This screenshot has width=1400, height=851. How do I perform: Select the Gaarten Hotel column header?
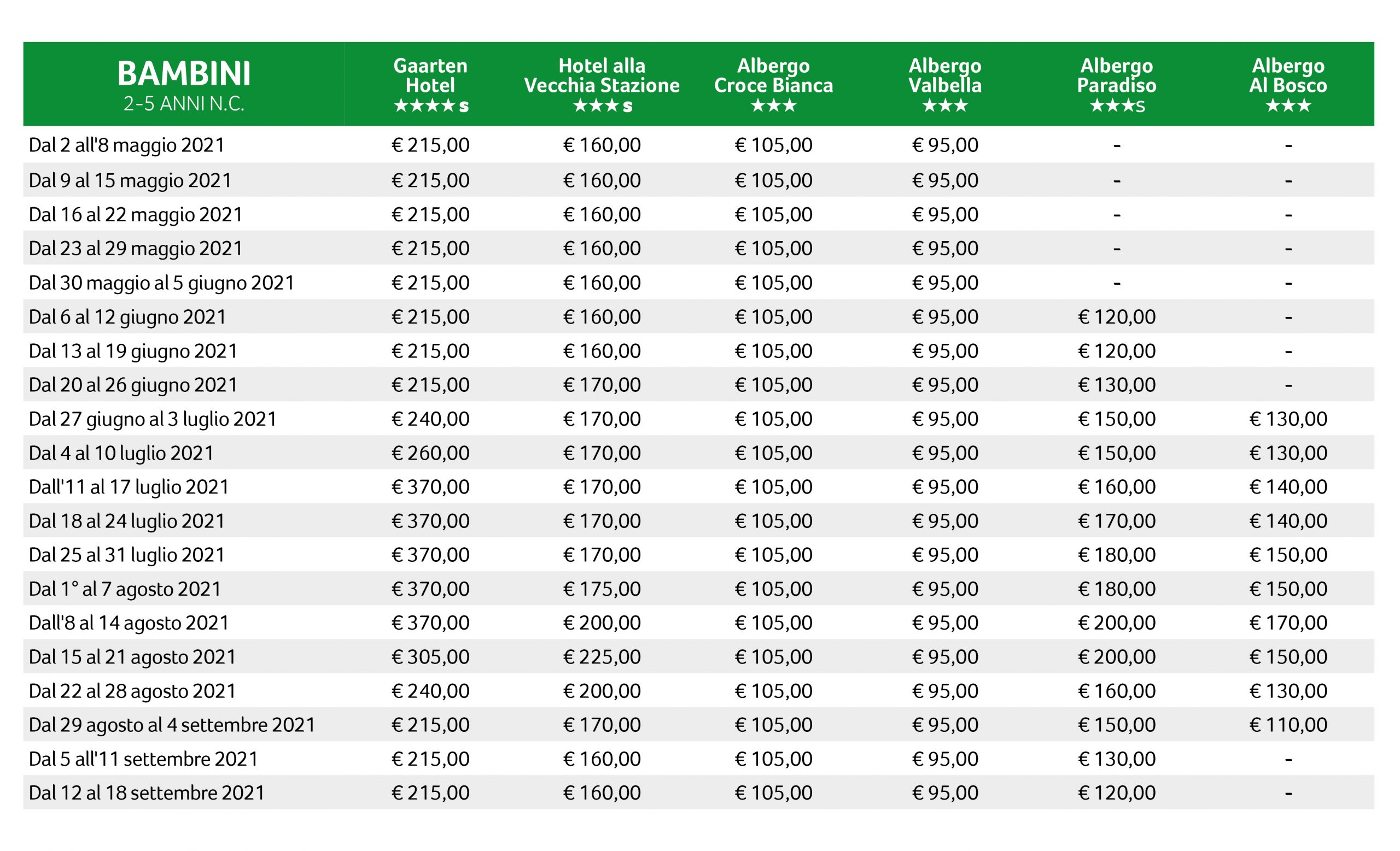pos(430,84)
